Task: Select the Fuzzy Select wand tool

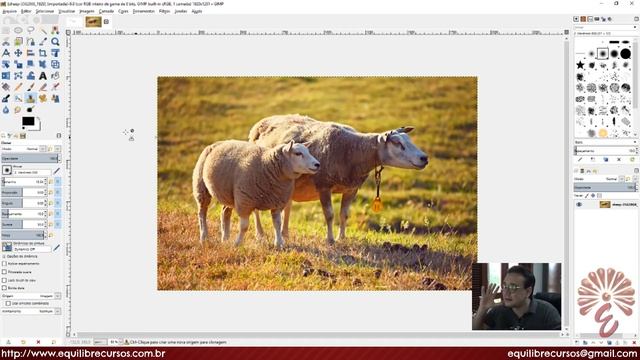Action: [x=43, y=31]
